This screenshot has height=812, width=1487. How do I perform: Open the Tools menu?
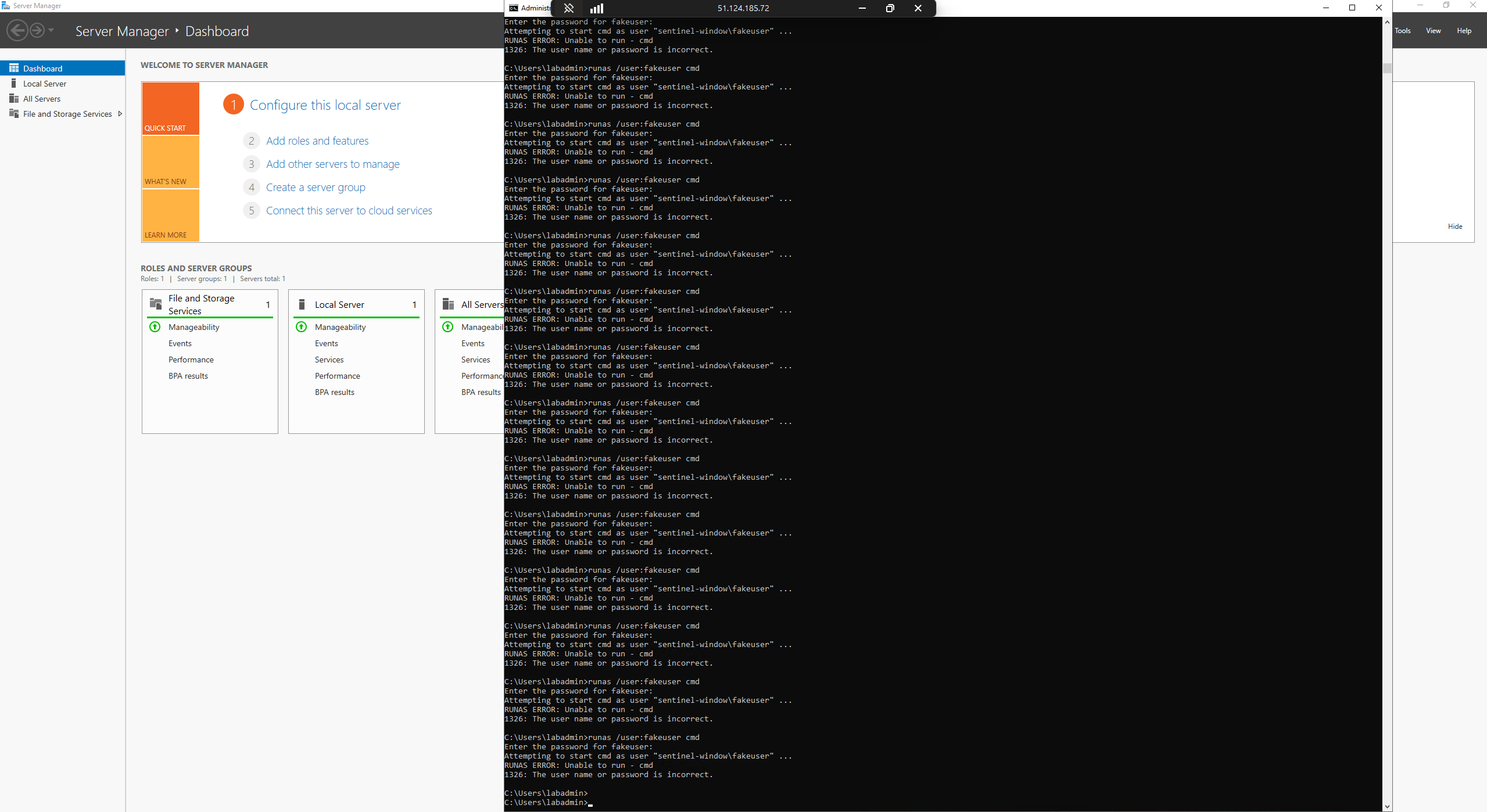pyautogui.click(x=1402, y=31)
